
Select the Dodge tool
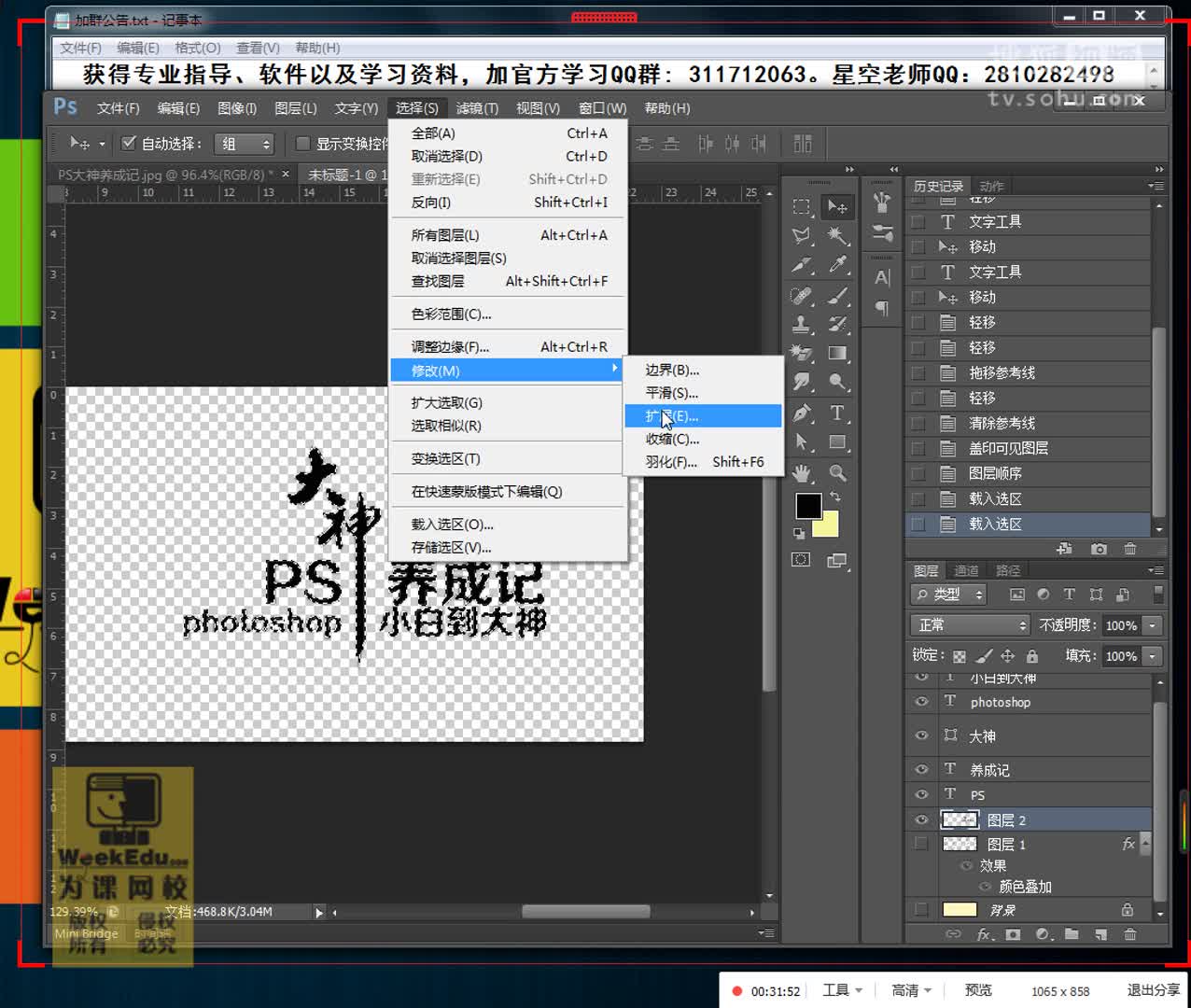pyautogui.click(x=837, y=382)
